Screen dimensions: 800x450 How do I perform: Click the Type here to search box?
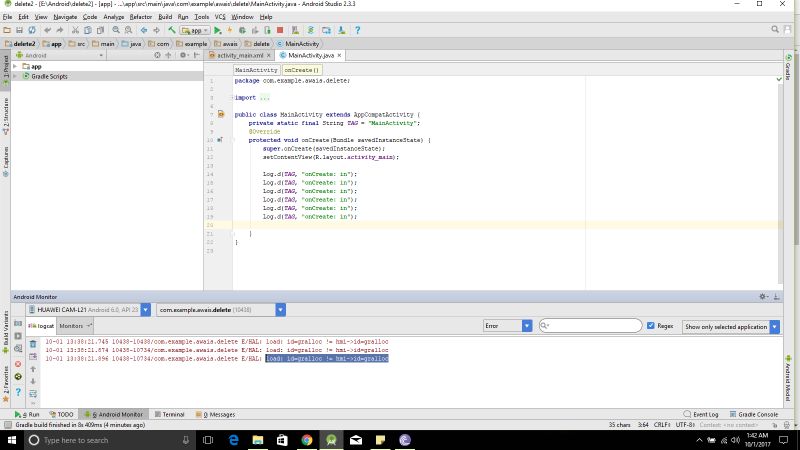109,440
